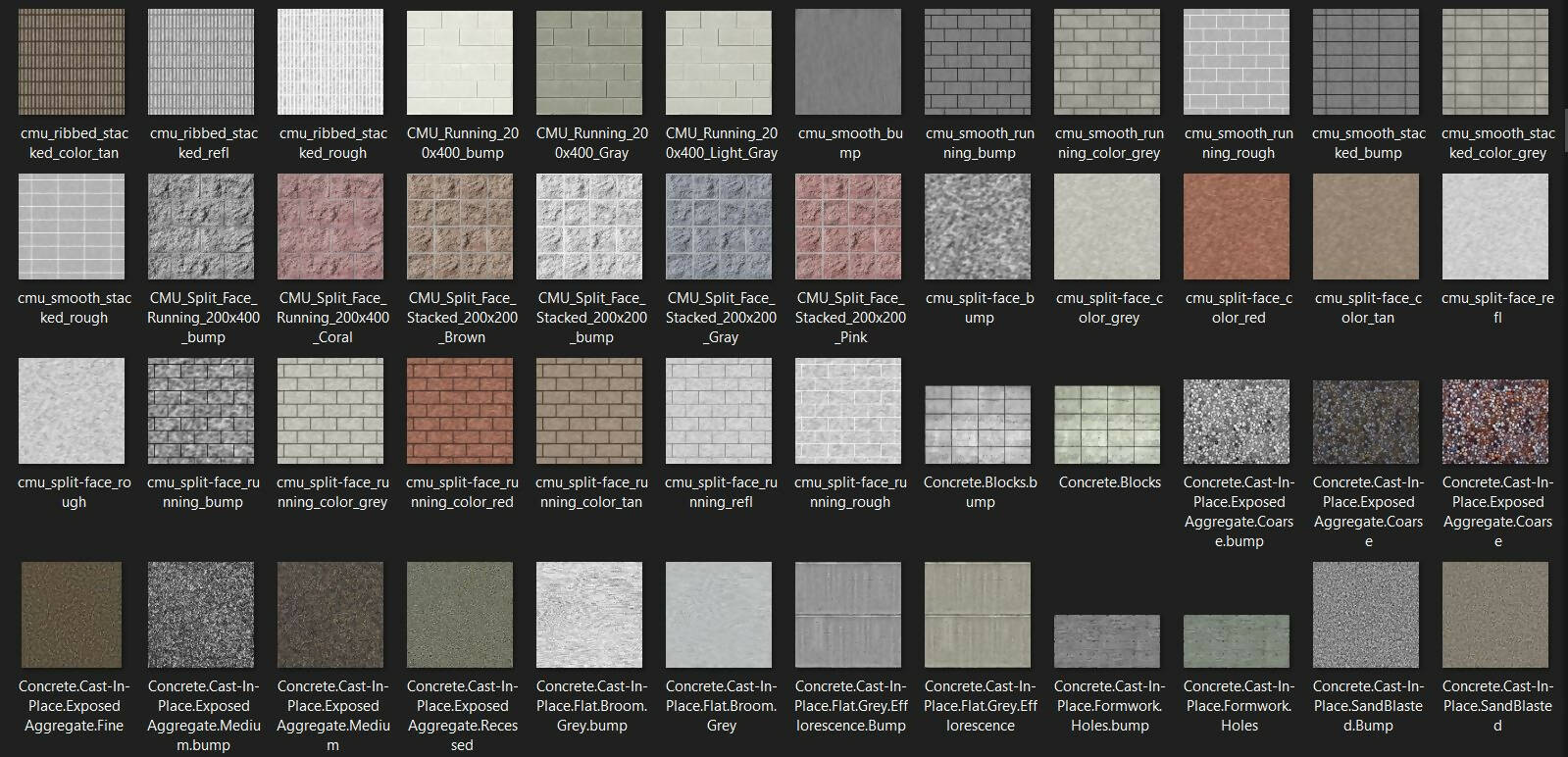Select the cmu_split-face_color_red swatch file

pyautogui.click(x=1237, y=227)
